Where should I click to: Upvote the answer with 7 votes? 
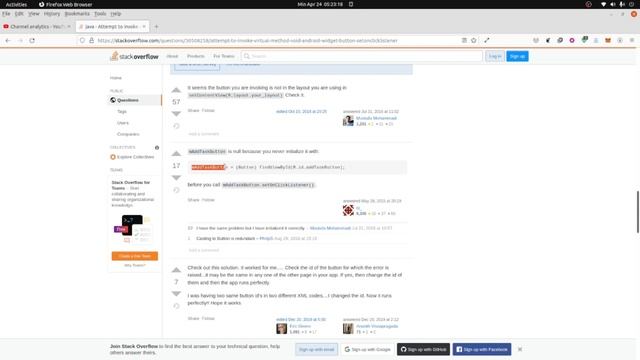coord(176,270)
